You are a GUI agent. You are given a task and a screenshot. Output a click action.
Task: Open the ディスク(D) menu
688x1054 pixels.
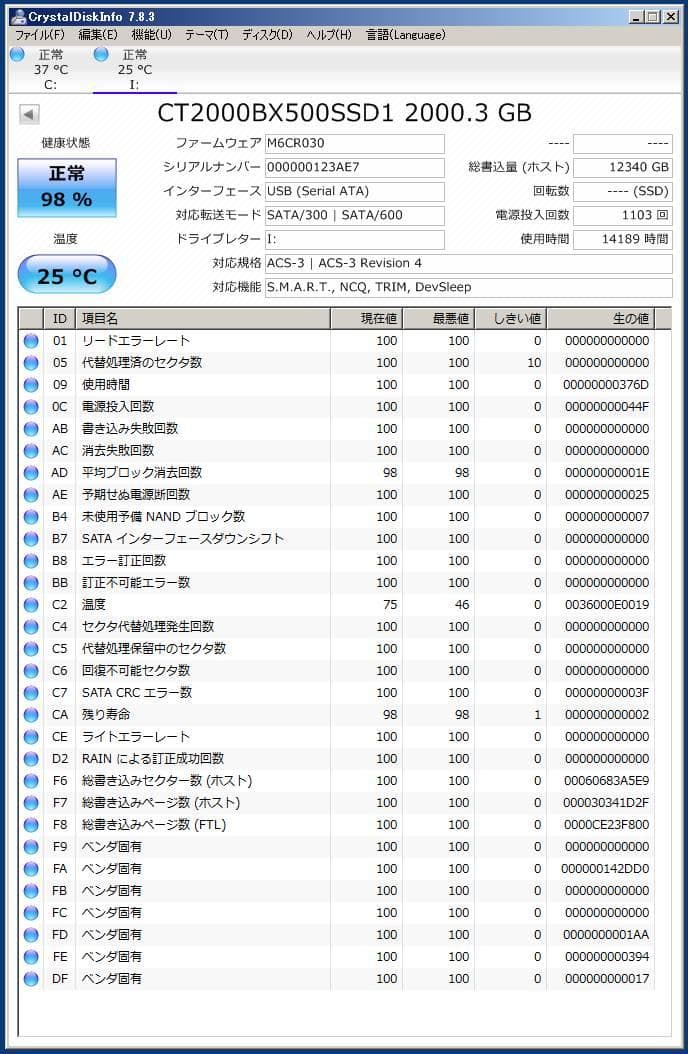click(267, 34)
